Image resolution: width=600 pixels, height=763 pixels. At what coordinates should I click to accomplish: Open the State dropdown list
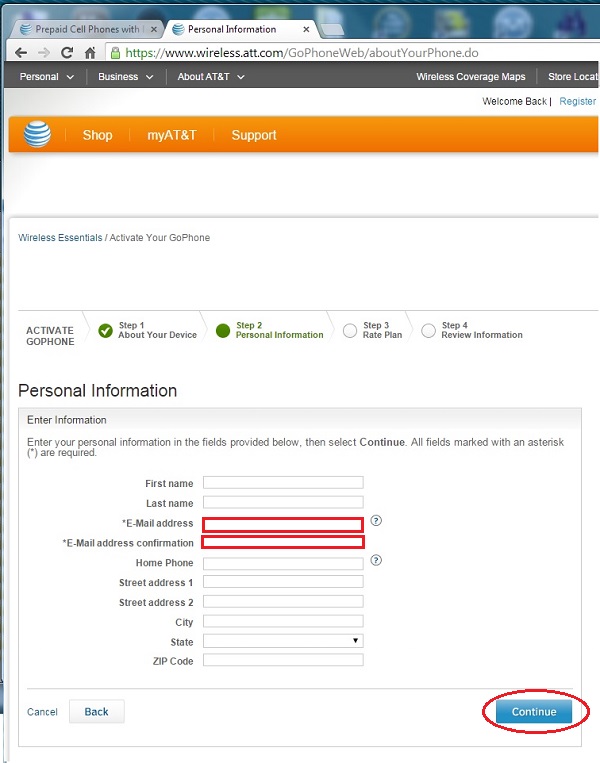tap(283, 641)
